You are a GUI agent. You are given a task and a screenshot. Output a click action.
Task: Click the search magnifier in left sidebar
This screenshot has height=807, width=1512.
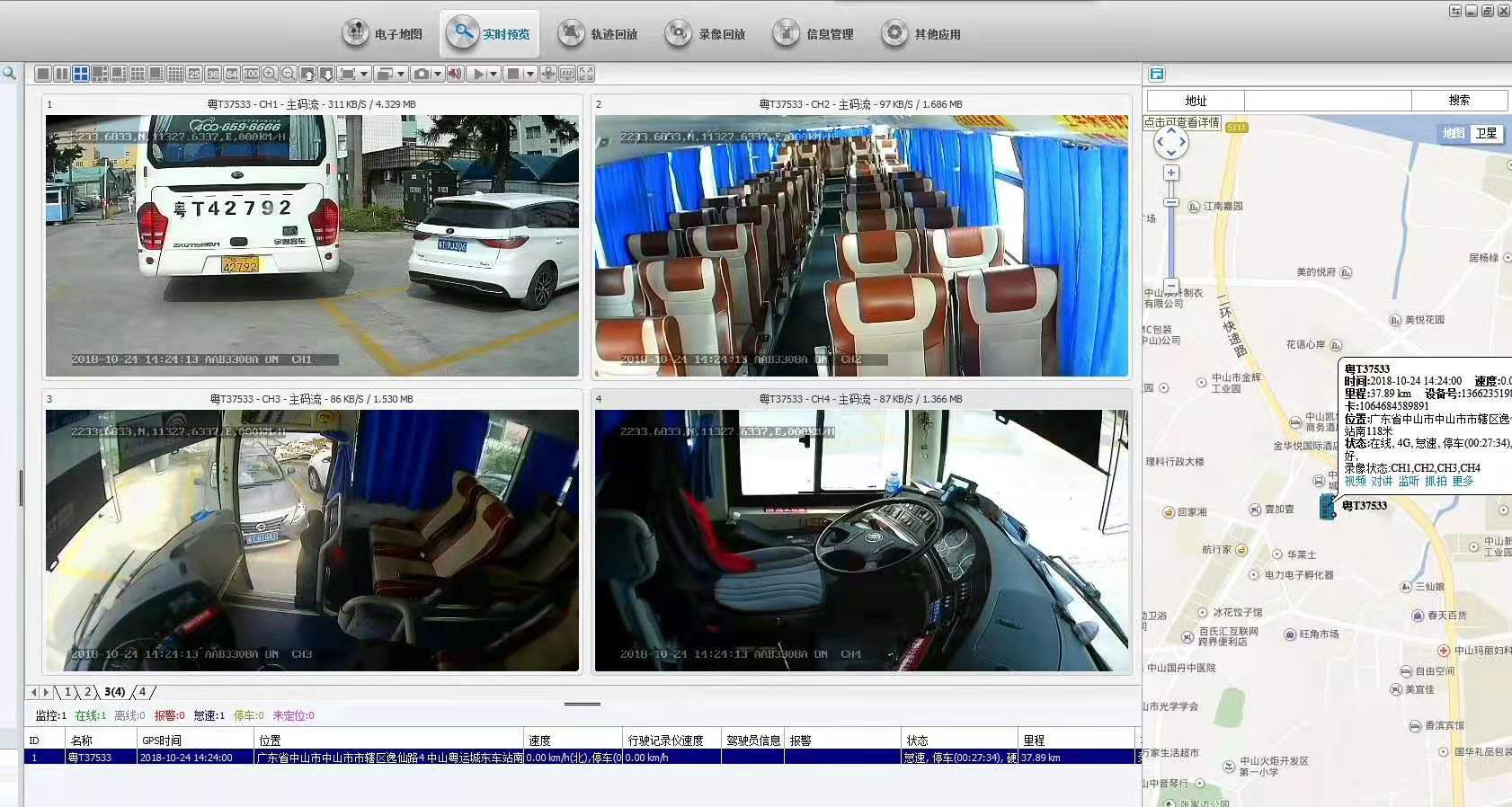[9, 74]
